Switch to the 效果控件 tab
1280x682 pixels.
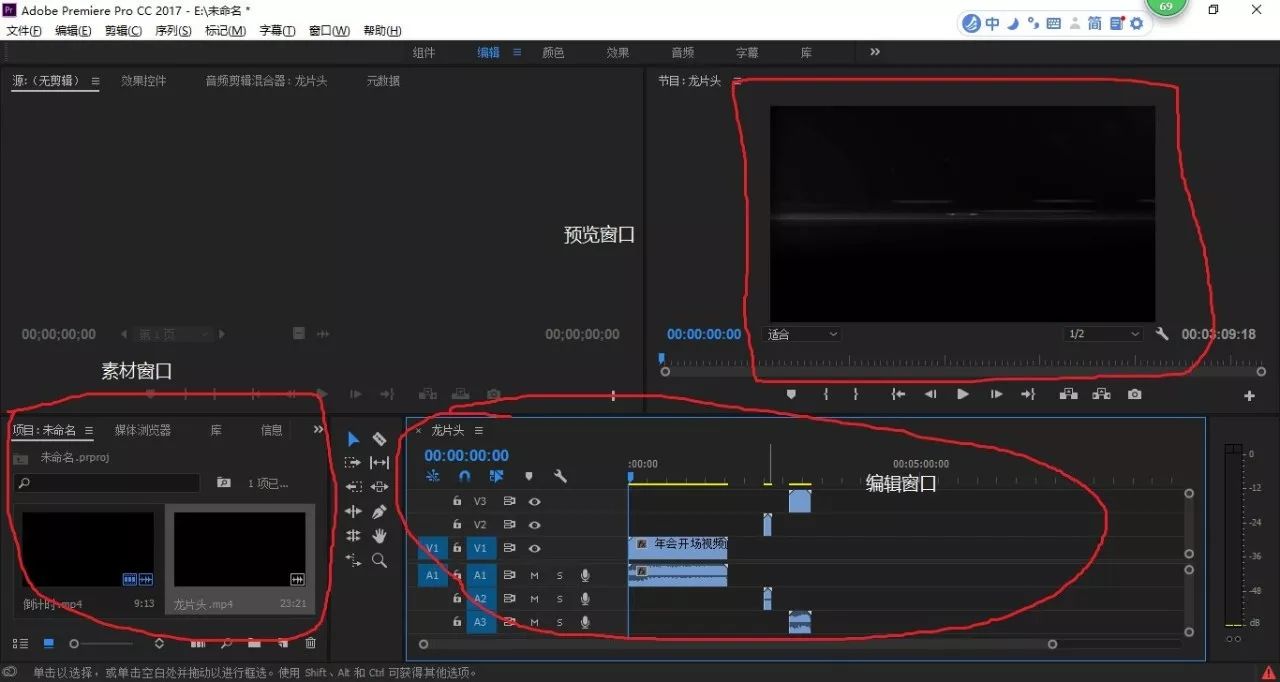144,81
